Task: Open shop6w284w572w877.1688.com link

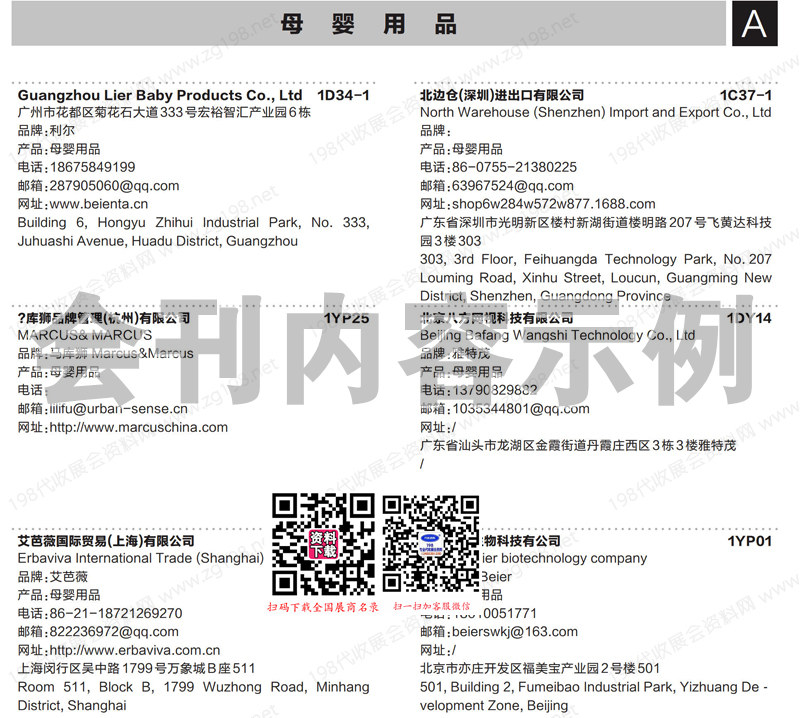Action: tap(554, 204)
